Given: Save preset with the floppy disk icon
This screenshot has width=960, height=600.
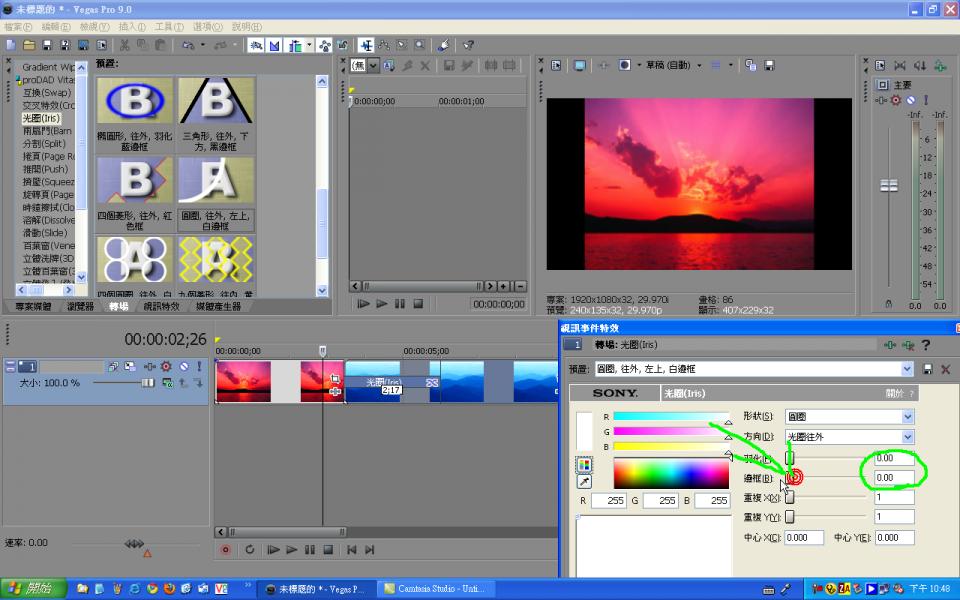Looking at the screenshot, I should [929, 369].
